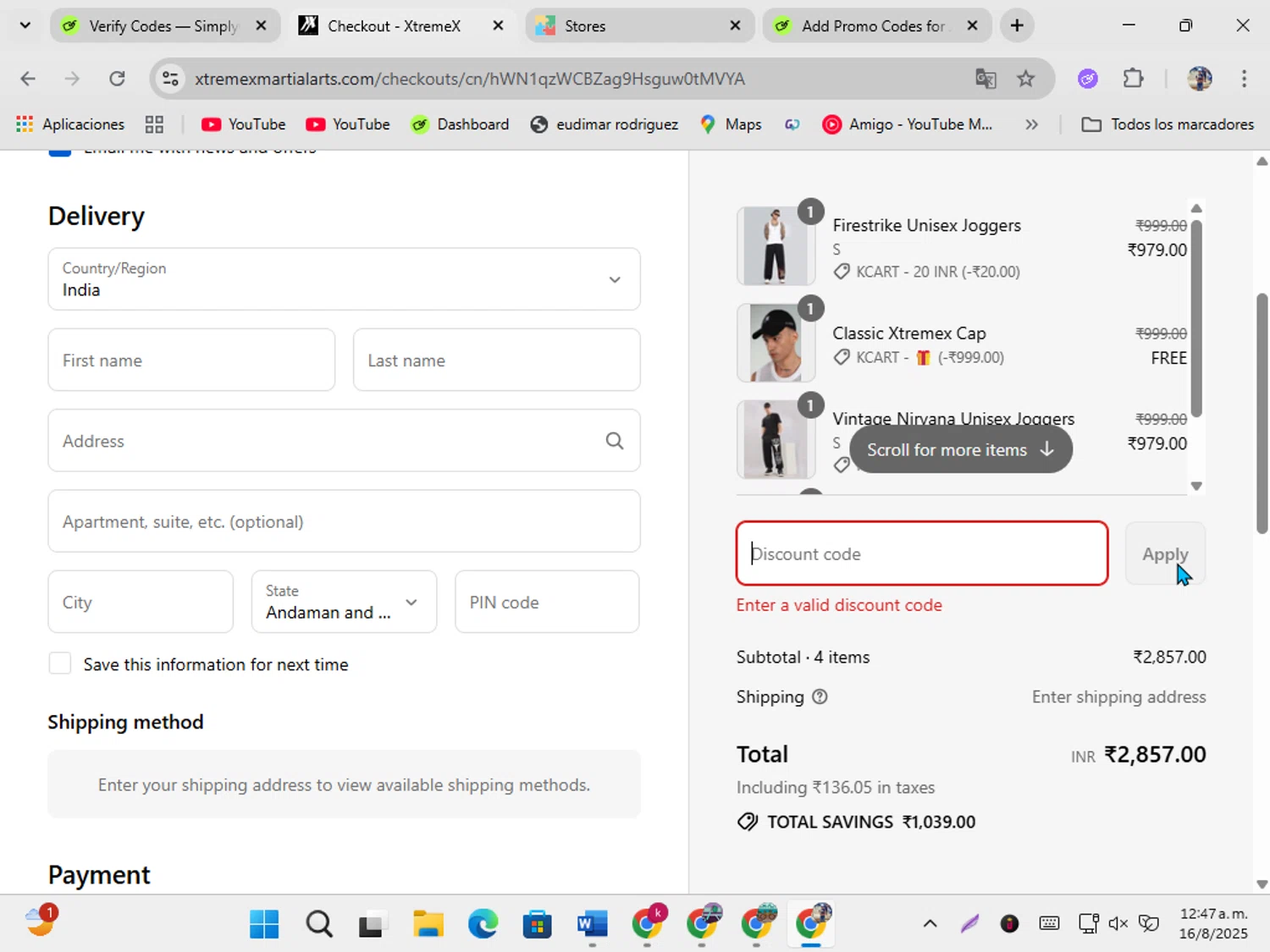1270x952 pixels.
Task: Click the Shipping help question icon
Action: pos(820,697)
